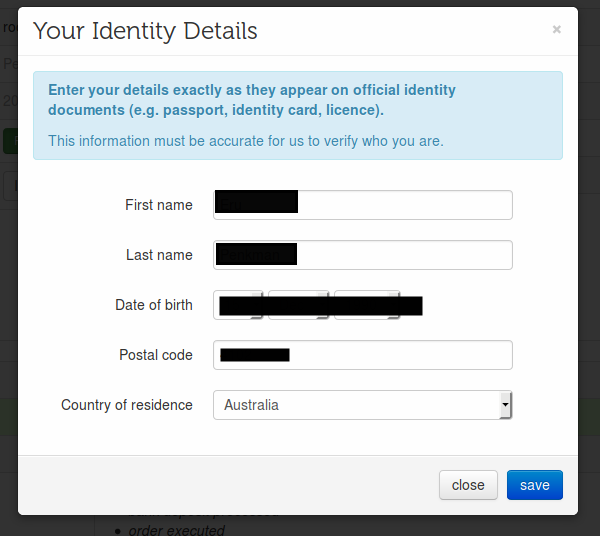Open the middle Date of birth dropdown
Viewport: 600px width, 536px height.
click(x=298, y=305)
